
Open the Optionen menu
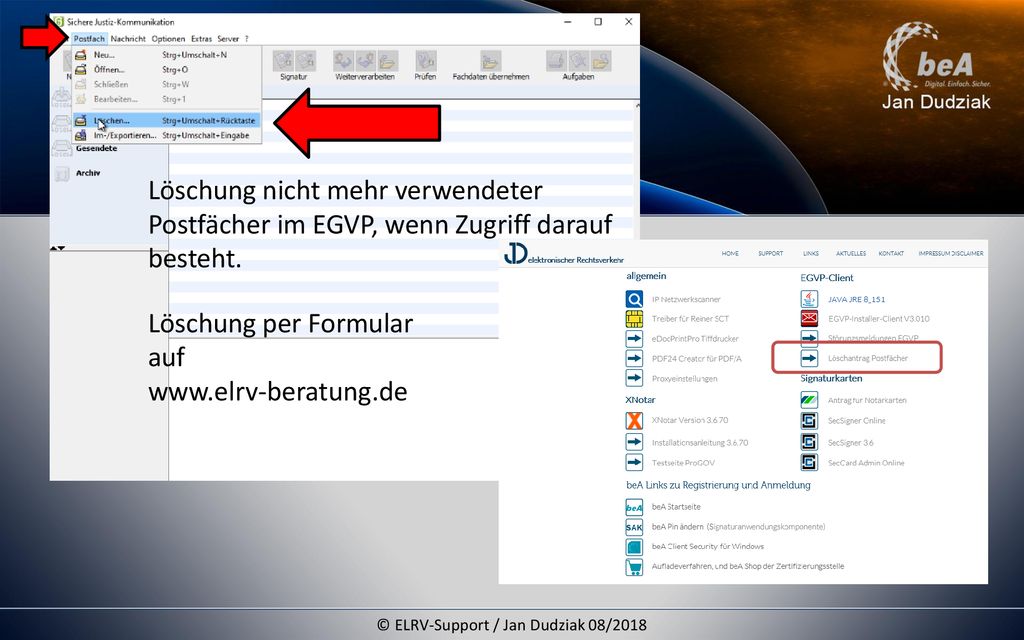coord(168,39)
